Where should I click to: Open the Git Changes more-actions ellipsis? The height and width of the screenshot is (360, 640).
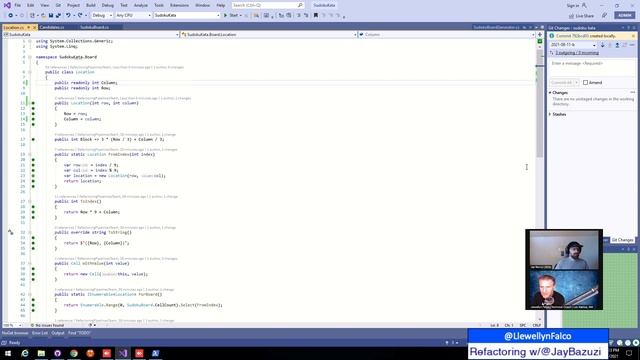point(632,45)
